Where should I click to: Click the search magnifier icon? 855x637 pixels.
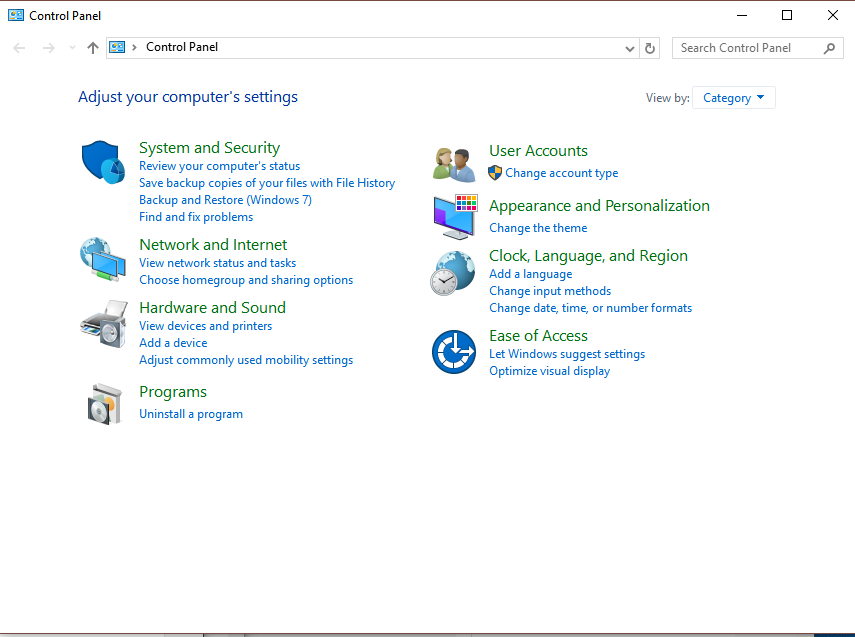tap(829, 48)
